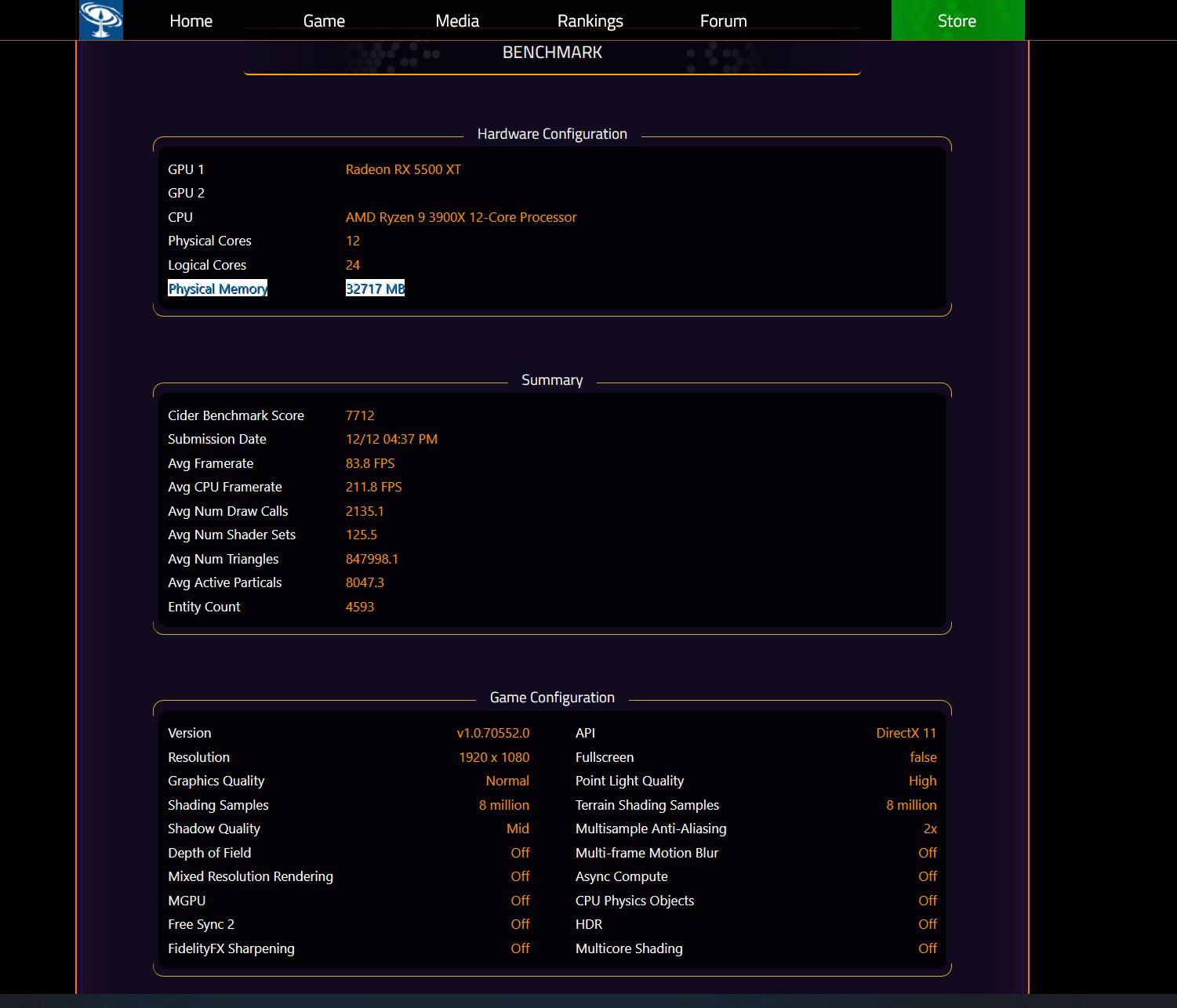Open the Home menu
1177x1008 pixels.
(191, 21)
